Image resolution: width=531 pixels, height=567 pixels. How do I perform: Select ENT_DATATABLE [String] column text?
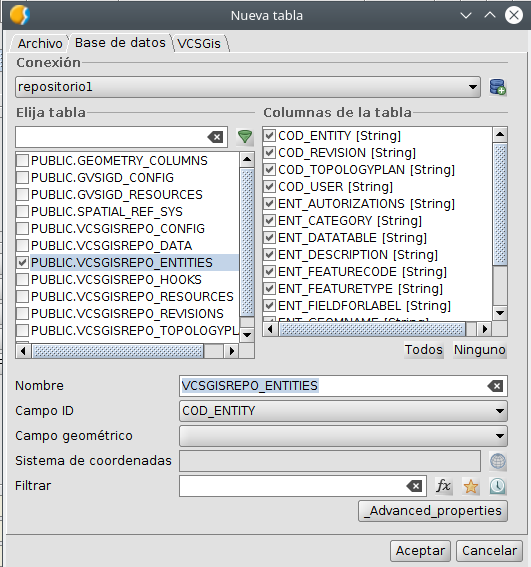[x=353, y=238]
